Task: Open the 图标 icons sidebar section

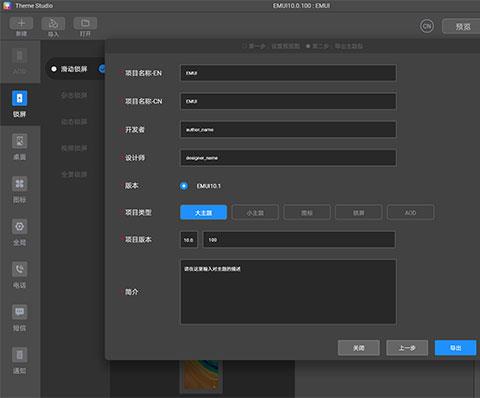Action: tap(20, 190)
